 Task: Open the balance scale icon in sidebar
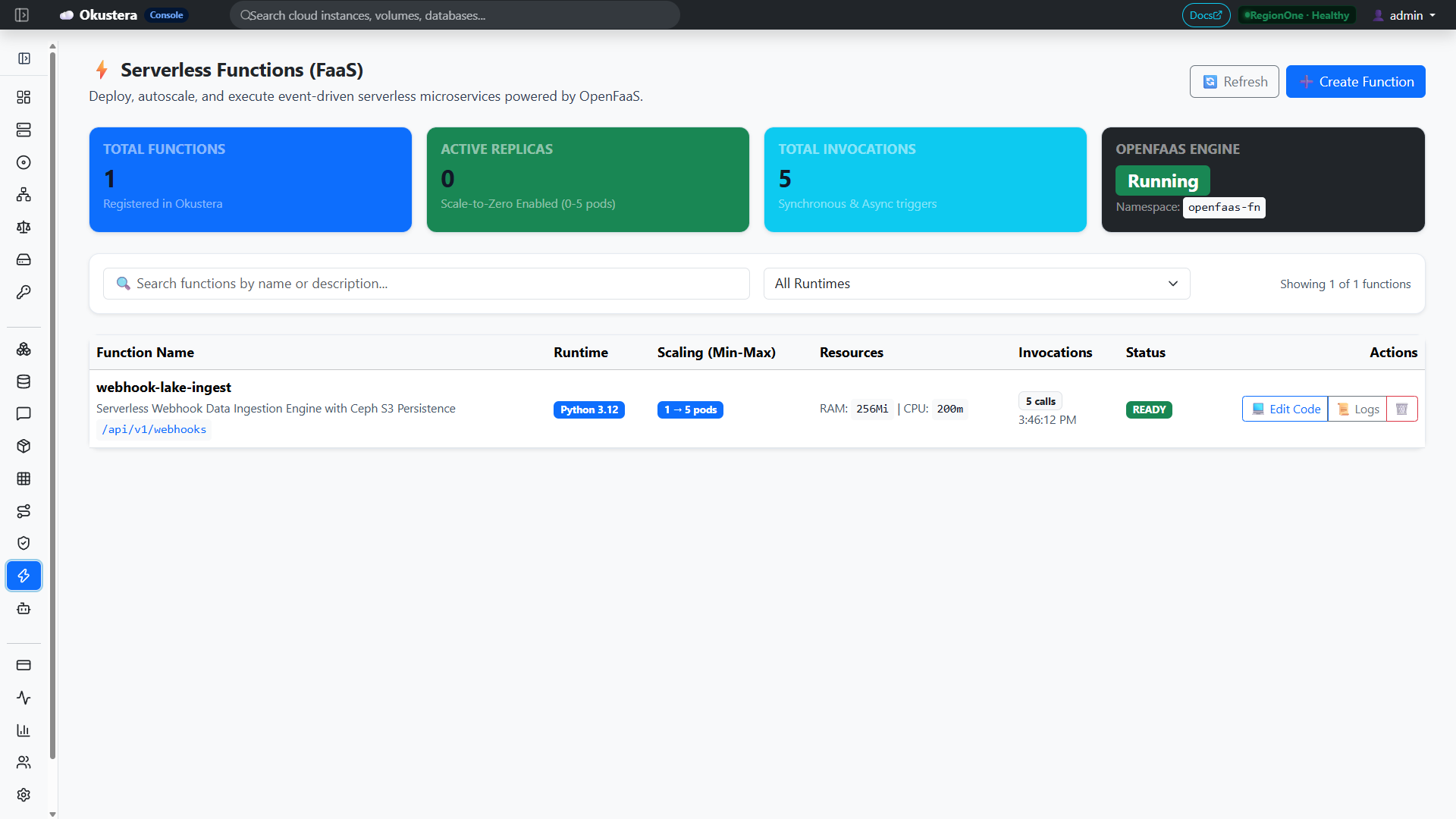click(x=24, y=227)
